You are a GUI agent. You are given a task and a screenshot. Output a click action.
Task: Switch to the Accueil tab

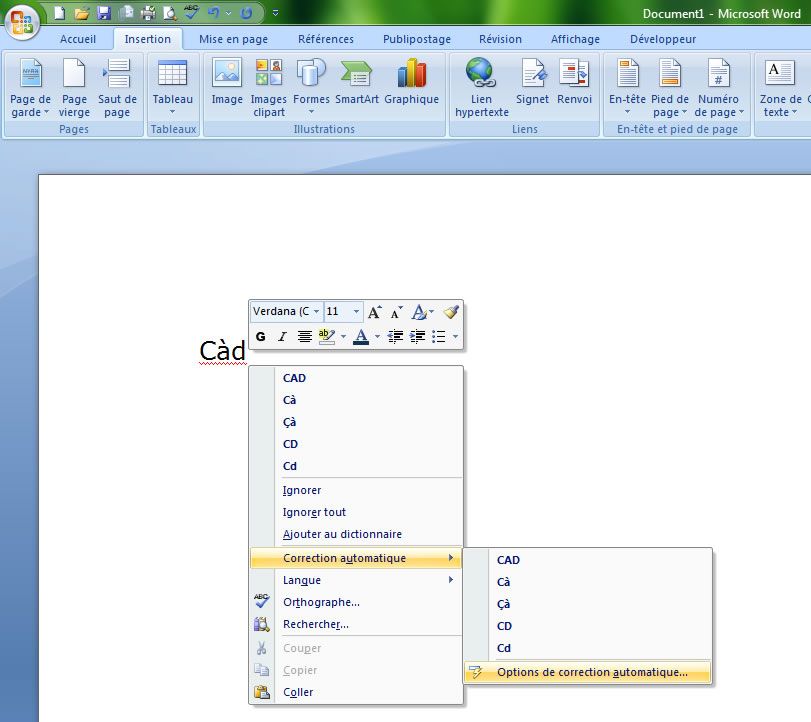pos(78,39)
